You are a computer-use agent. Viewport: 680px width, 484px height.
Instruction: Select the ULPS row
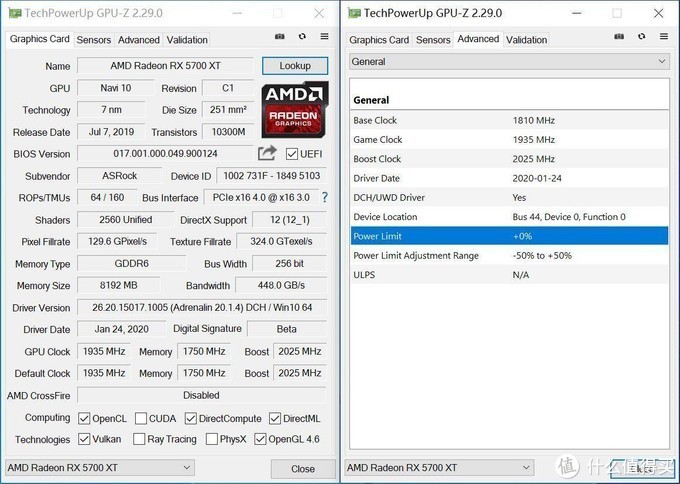point(509,275)
